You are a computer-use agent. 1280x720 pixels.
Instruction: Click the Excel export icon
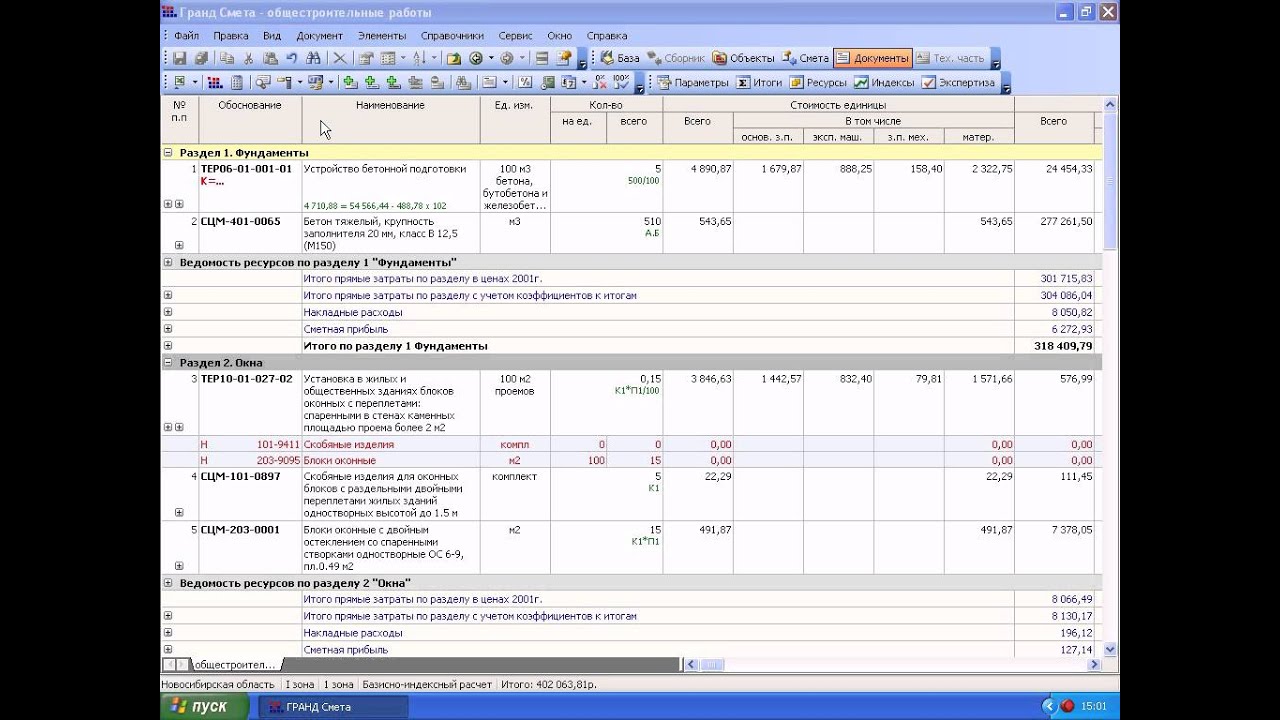(x=180, y=83)
